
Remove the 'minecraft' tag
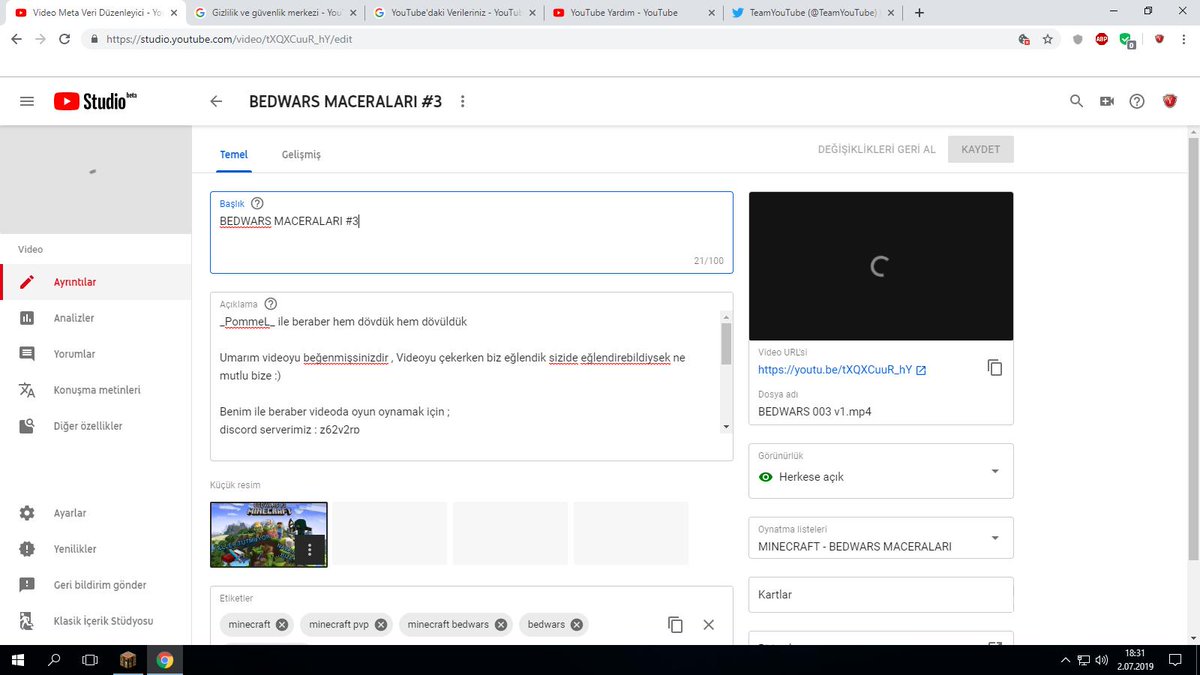(282, 624)
